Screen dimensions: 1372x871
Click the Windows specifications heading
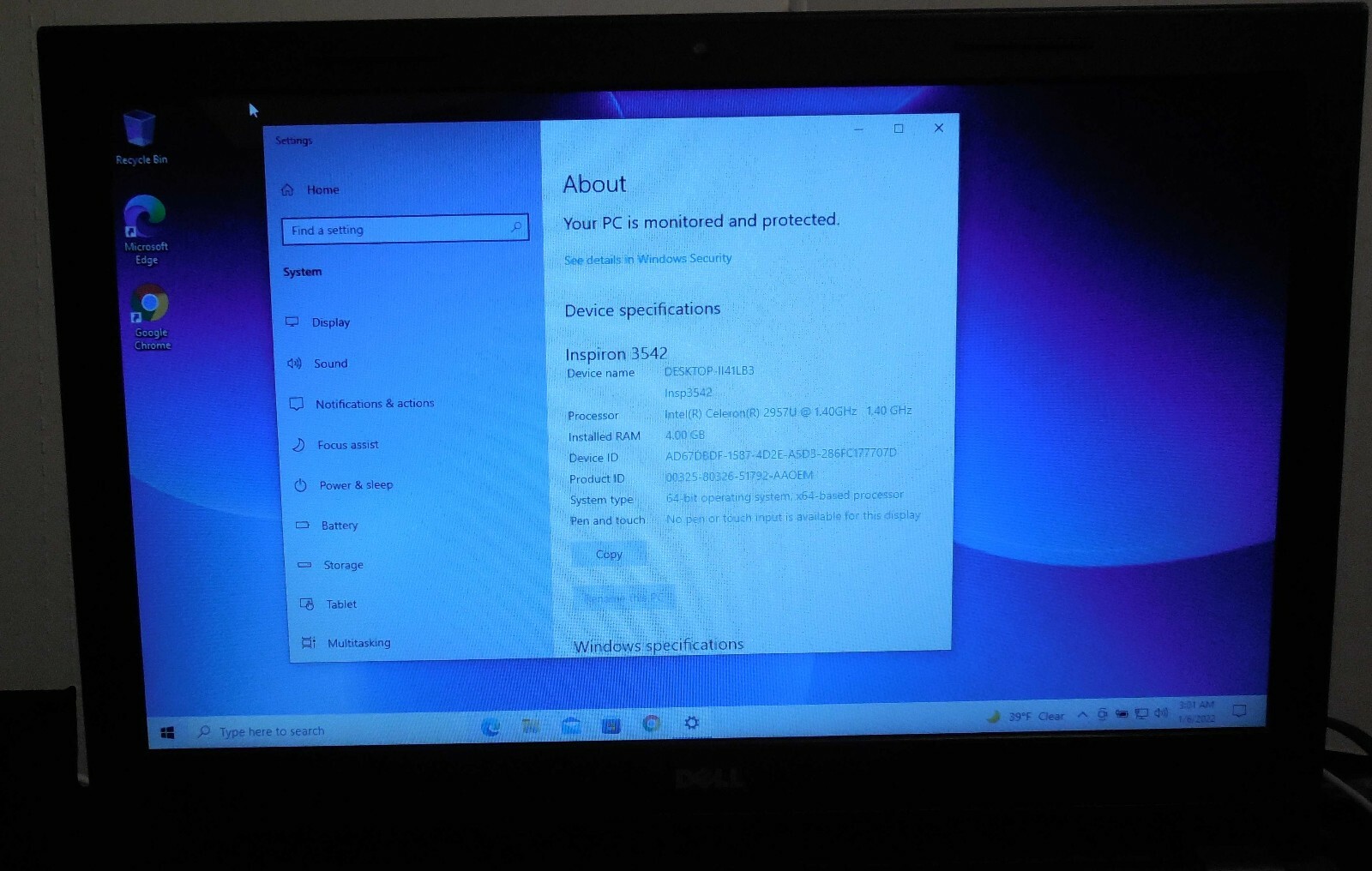coord(659,645)
